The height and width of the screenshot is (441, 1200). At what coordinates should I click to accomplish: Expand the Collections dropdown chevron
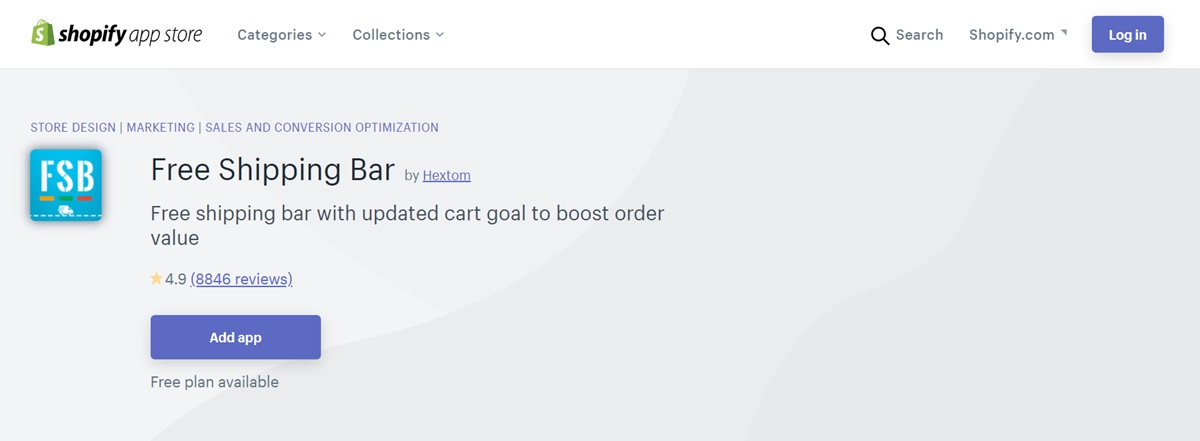(x=439, y=35)
